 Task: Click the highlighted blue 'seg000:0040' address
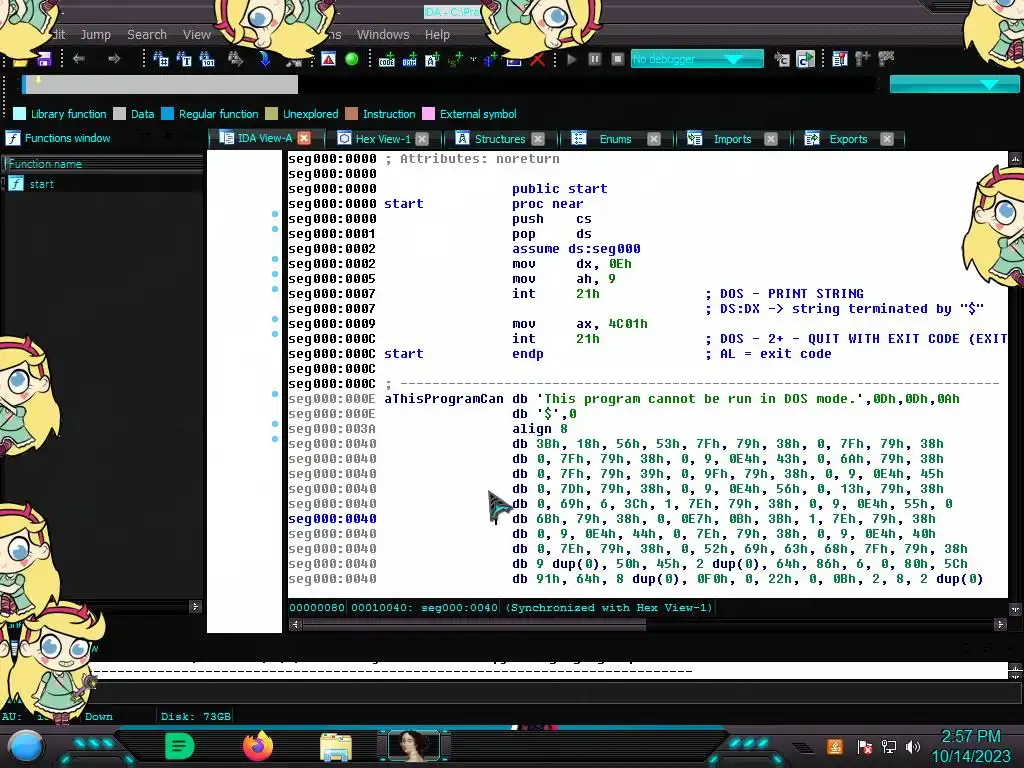(x=332, y=519)
